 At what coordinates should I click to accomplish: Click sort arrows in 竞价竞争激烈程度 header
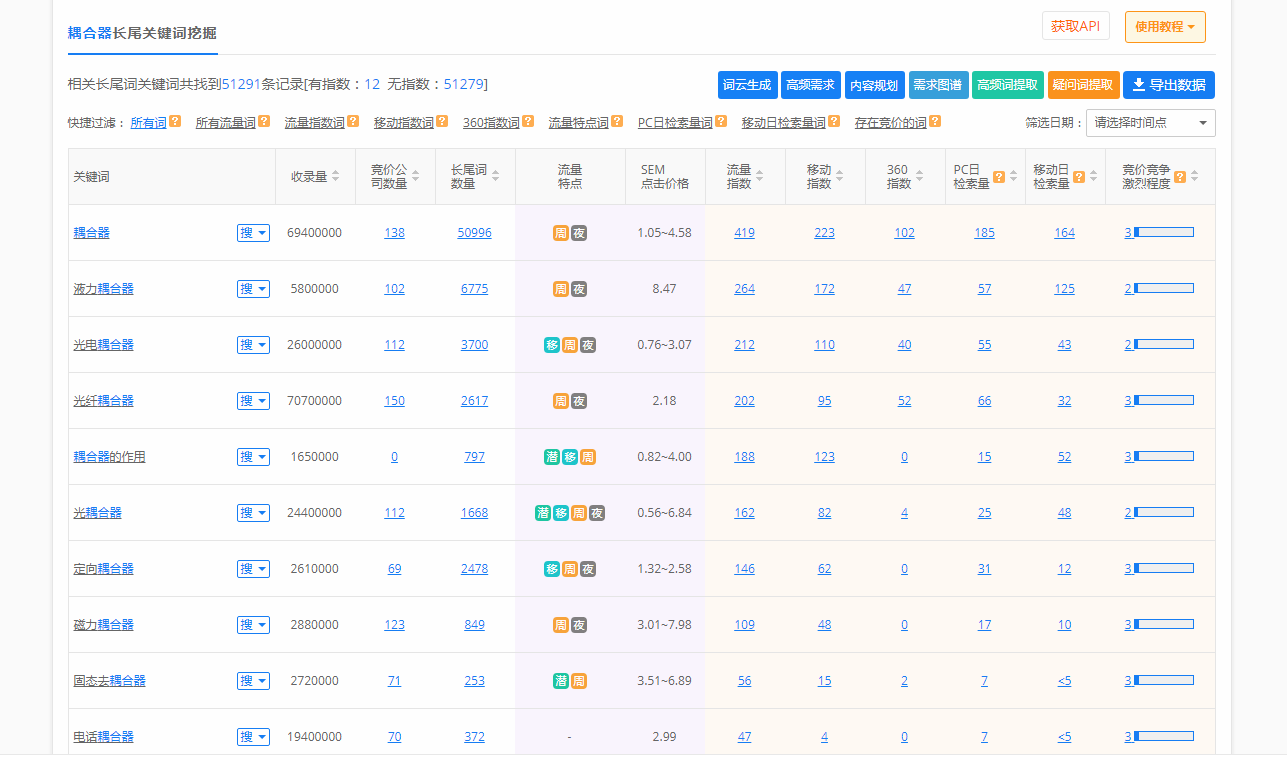coord(1194,176)
